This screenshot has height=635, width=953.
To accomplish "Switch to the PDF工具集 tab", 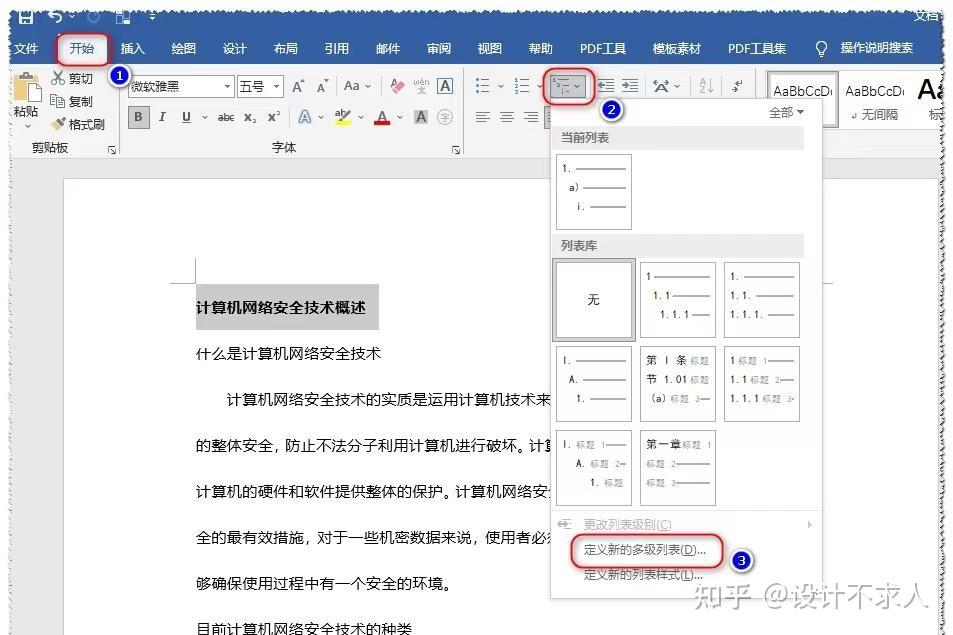I will coord(757,49).
